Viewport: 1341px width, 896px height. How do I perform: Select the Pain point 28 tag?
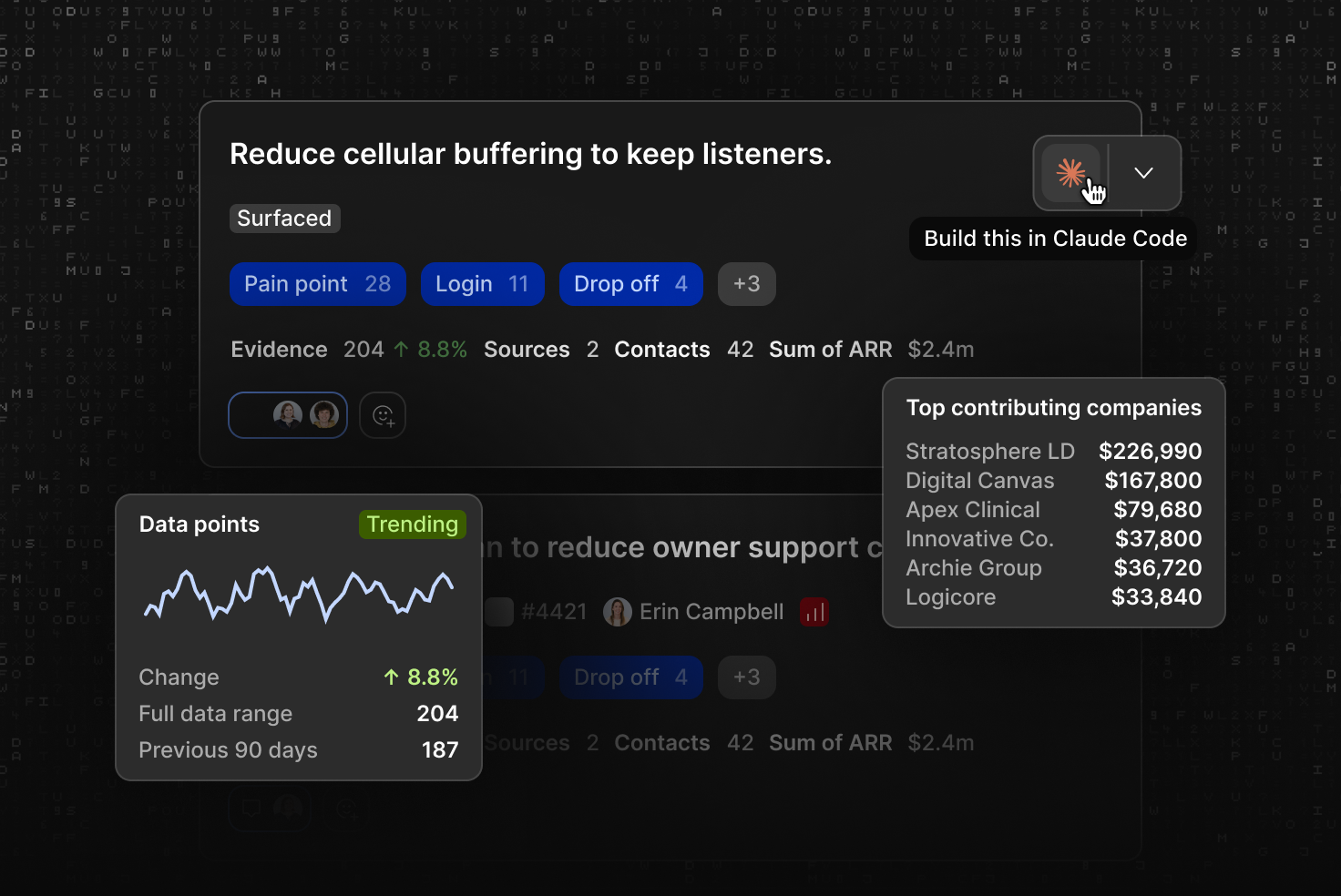[318, 284]
